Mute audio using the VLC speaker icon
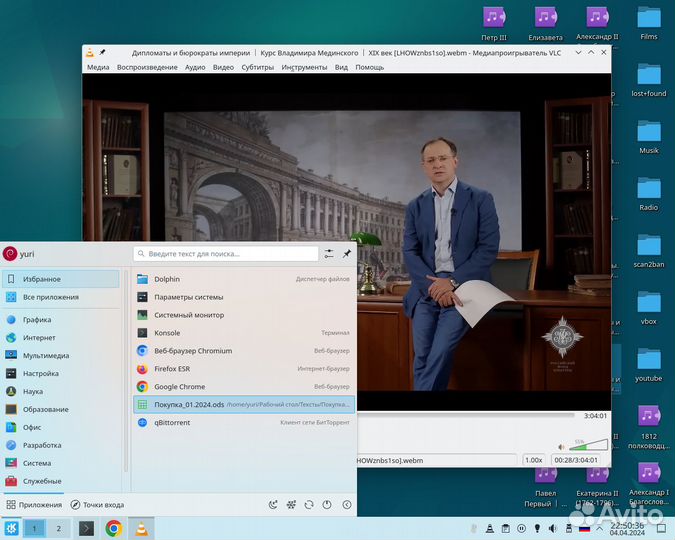Image resolution: width=675 pixels, height=540 pixels. [x=562, y=446]
